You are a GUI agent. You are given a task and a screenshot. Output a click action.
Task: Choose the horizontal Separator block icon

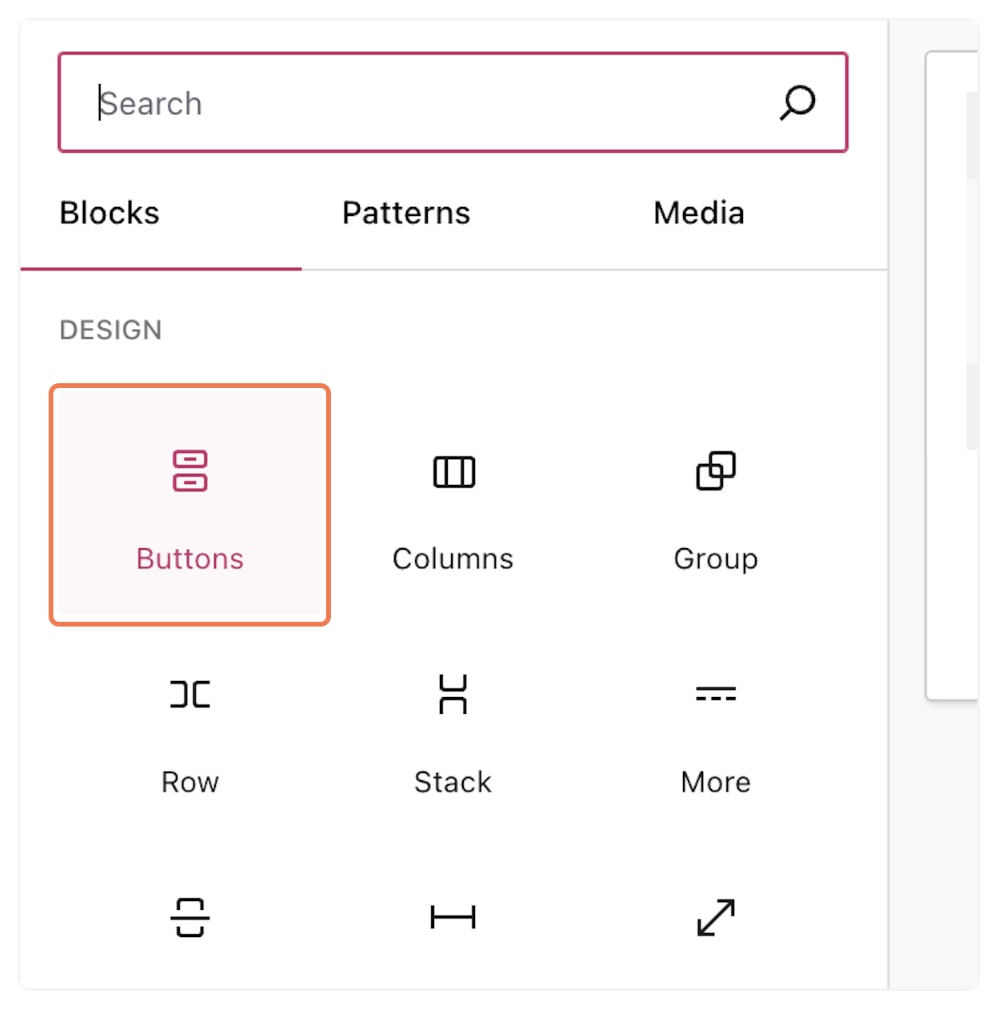tap(453, 917)
